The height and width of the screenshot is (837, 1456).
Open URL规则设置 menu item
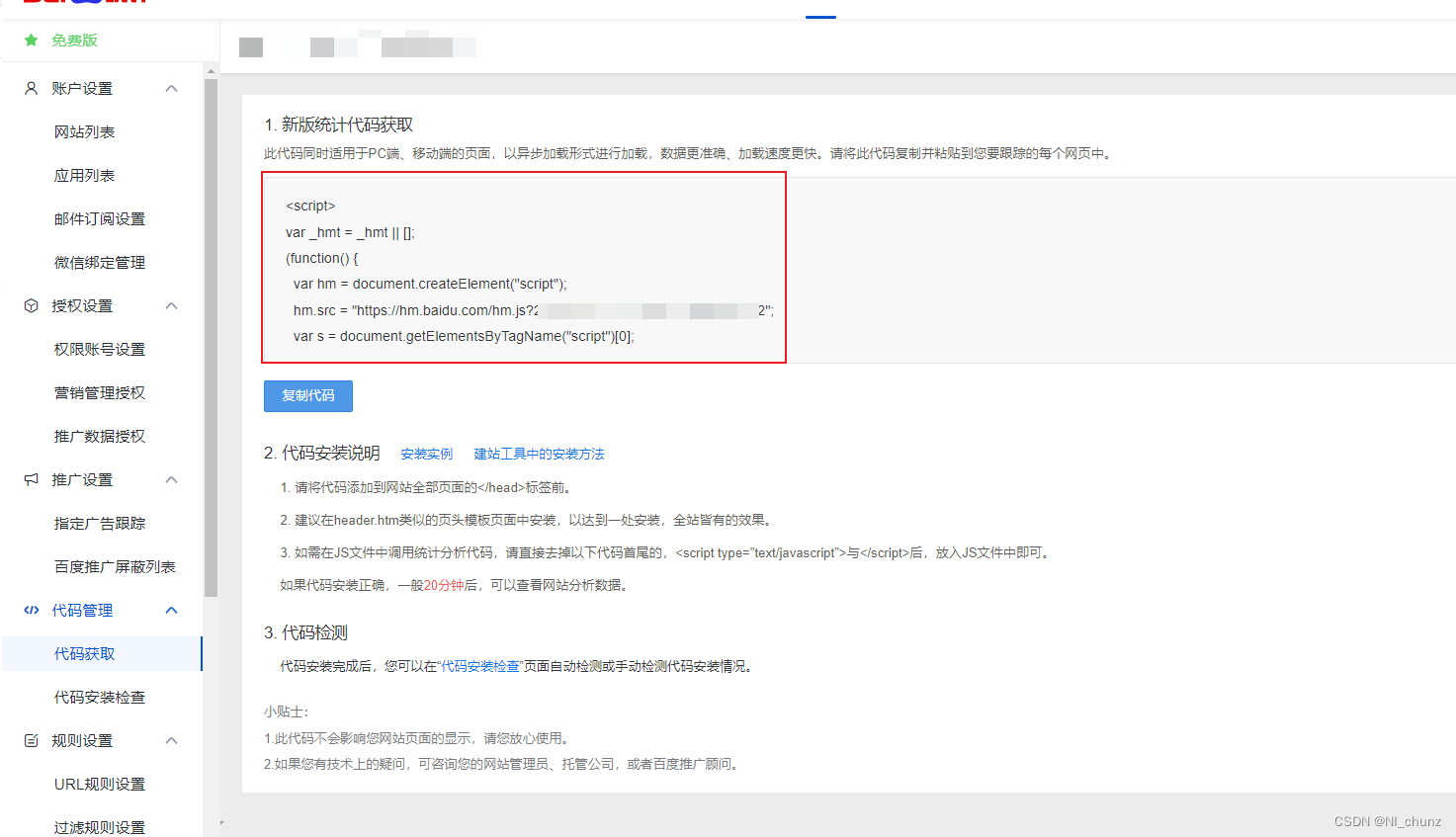coord(99,784)
